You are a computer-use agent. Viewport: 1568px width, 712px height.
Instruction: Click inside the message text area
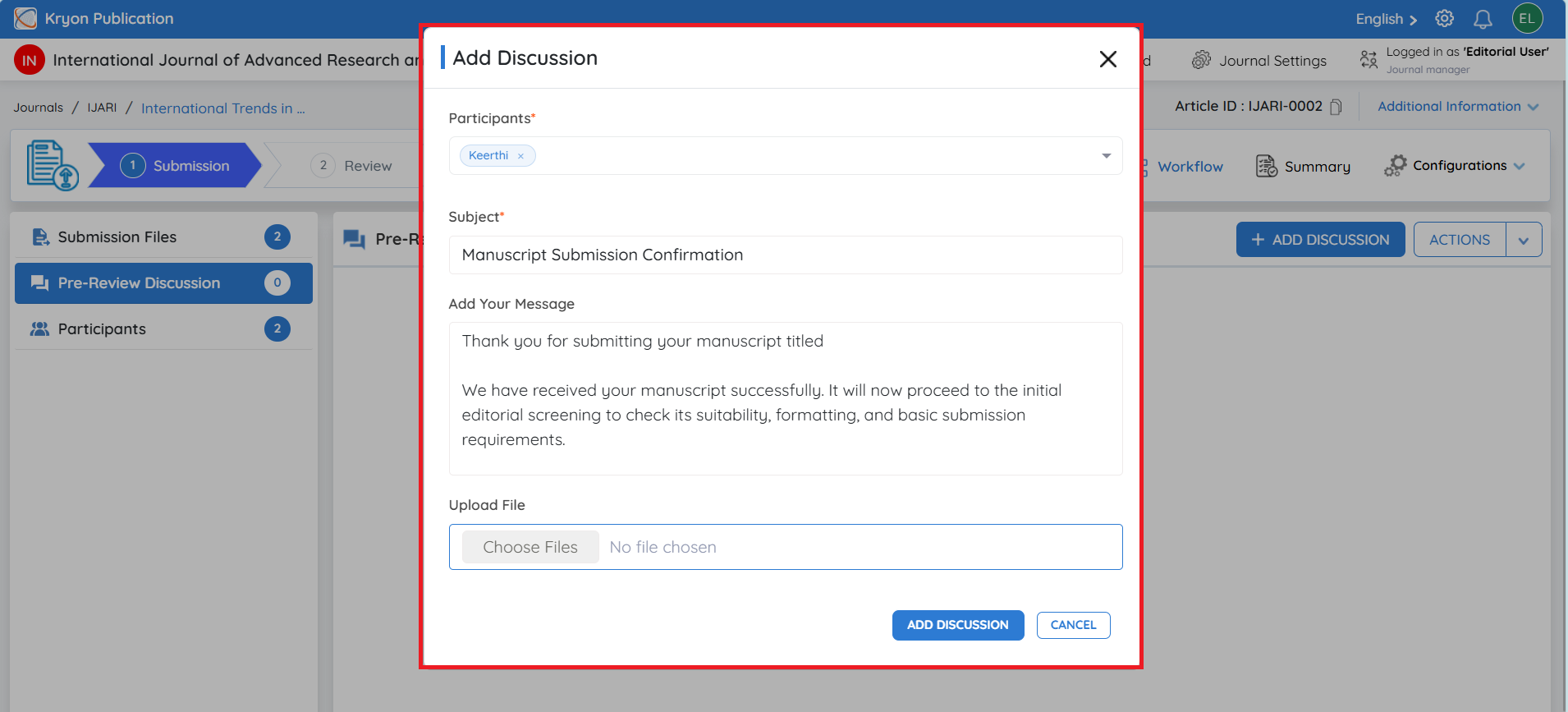point(786,398)
